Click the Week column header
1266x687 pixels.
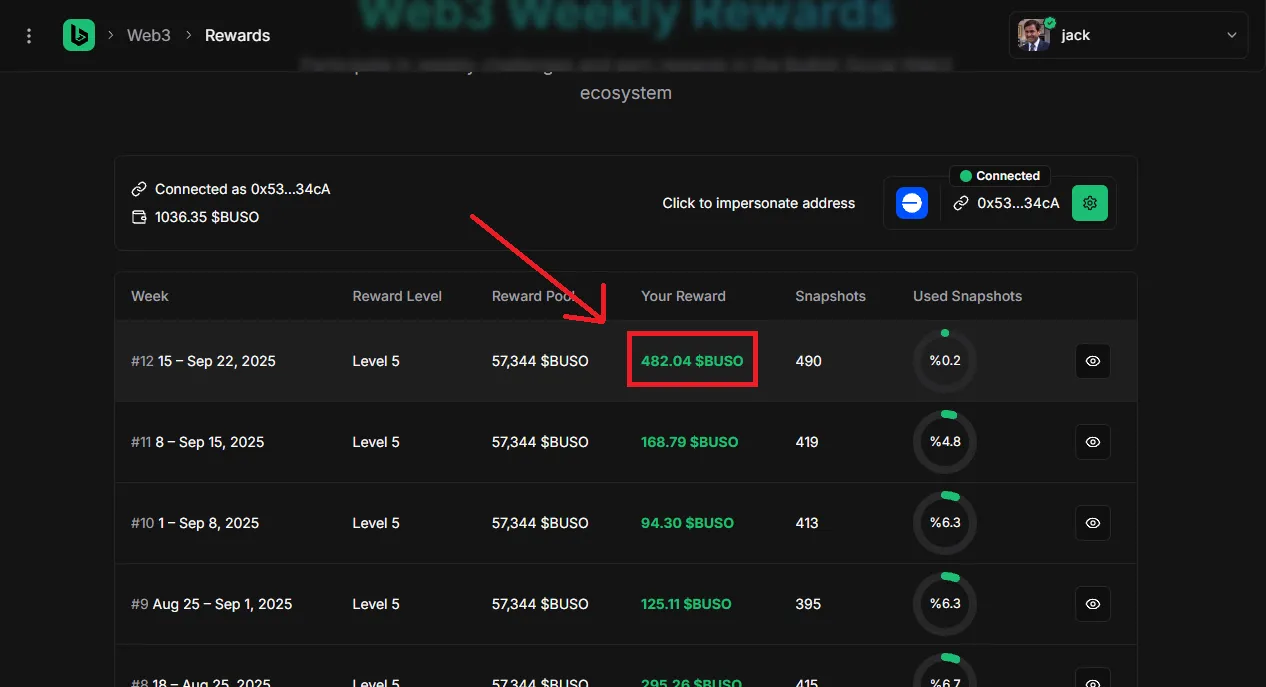(150, 296)
